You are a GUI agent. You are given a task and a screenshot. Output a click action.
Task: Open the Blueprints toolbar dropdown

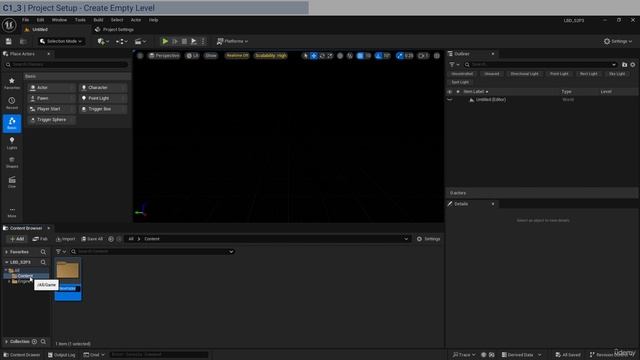122,41
